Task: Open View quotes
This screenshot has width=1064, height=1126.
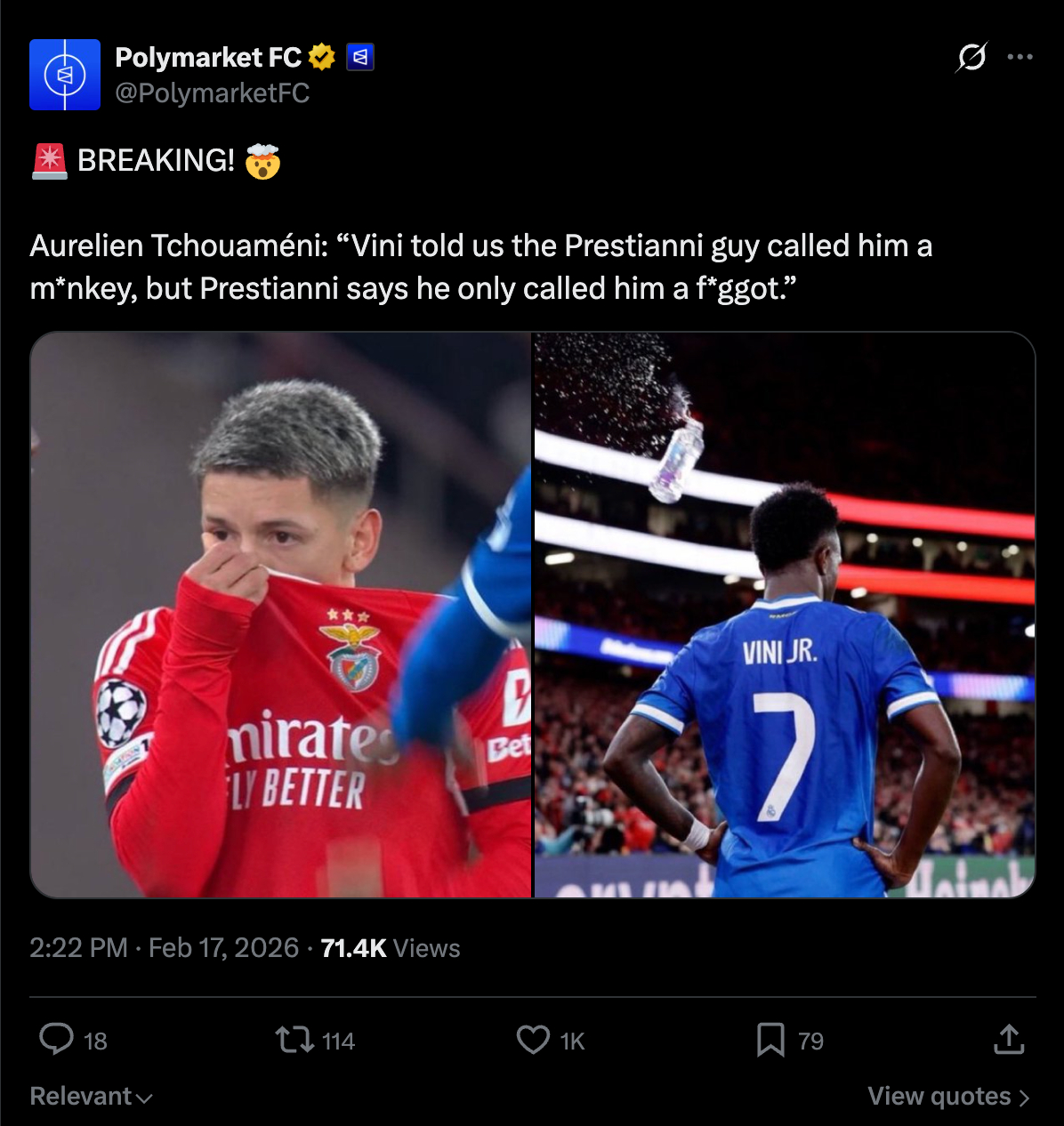Action: pyautogui.click(x=948, y=1097)
